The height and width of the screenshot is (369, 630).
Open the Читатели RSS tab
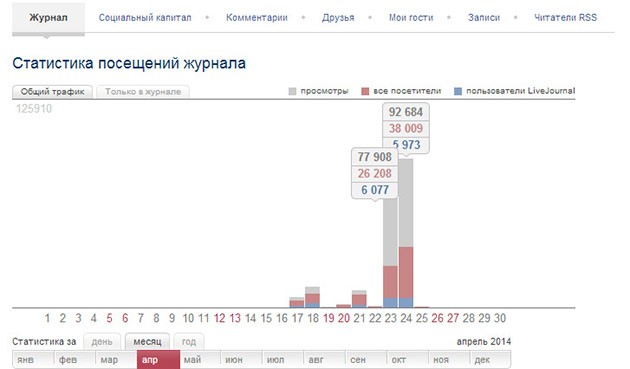click(565, 18)
